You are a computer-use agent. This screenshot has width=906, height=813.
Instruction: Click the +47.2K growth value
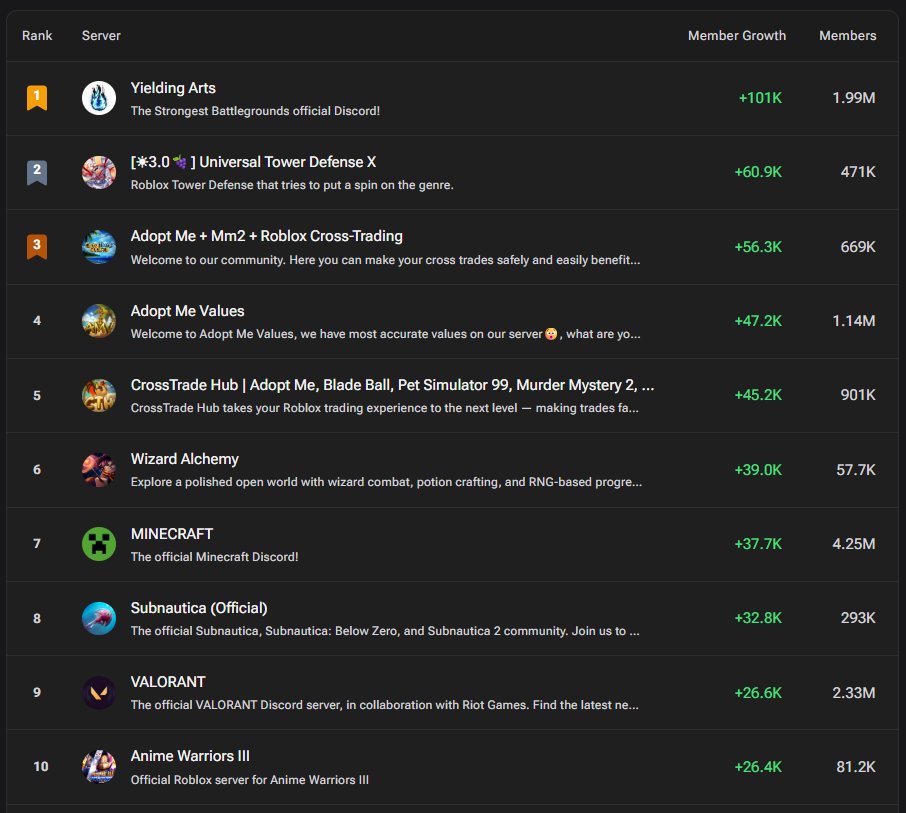[758, 321]
